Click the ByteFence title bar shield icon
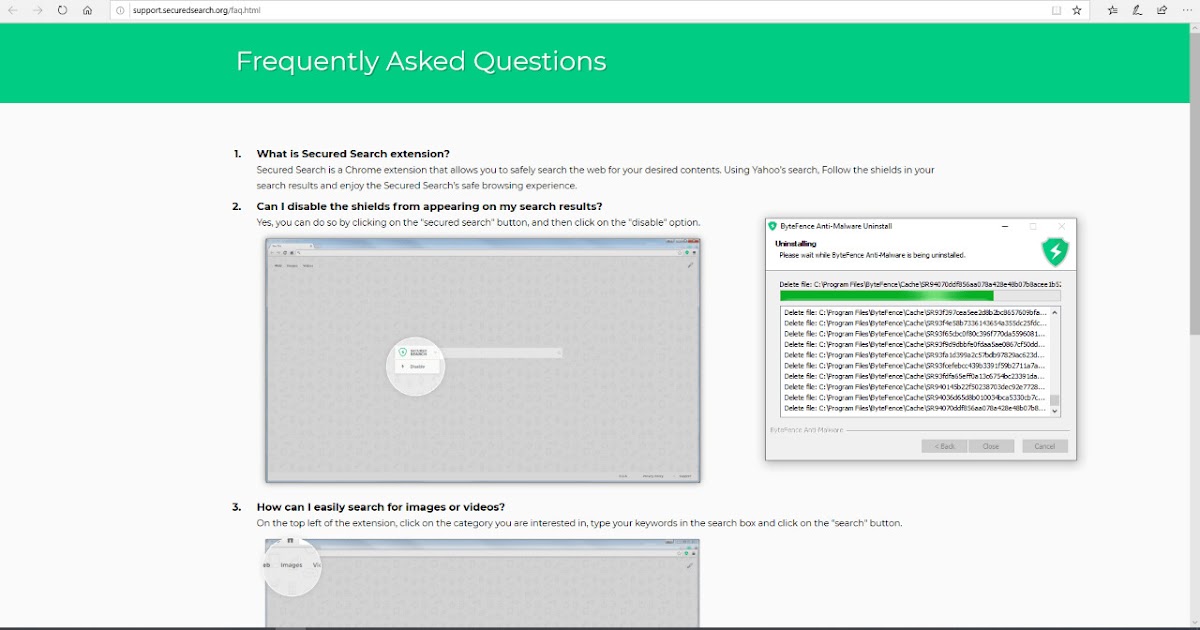Viewport: 1200px width, 630px height. click(x=773, y=226)
